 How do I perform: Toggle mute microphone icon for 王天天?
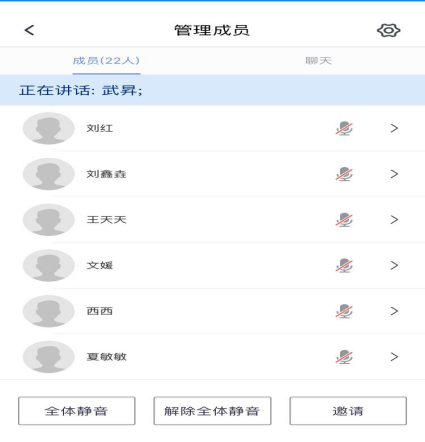click(344, 220)
